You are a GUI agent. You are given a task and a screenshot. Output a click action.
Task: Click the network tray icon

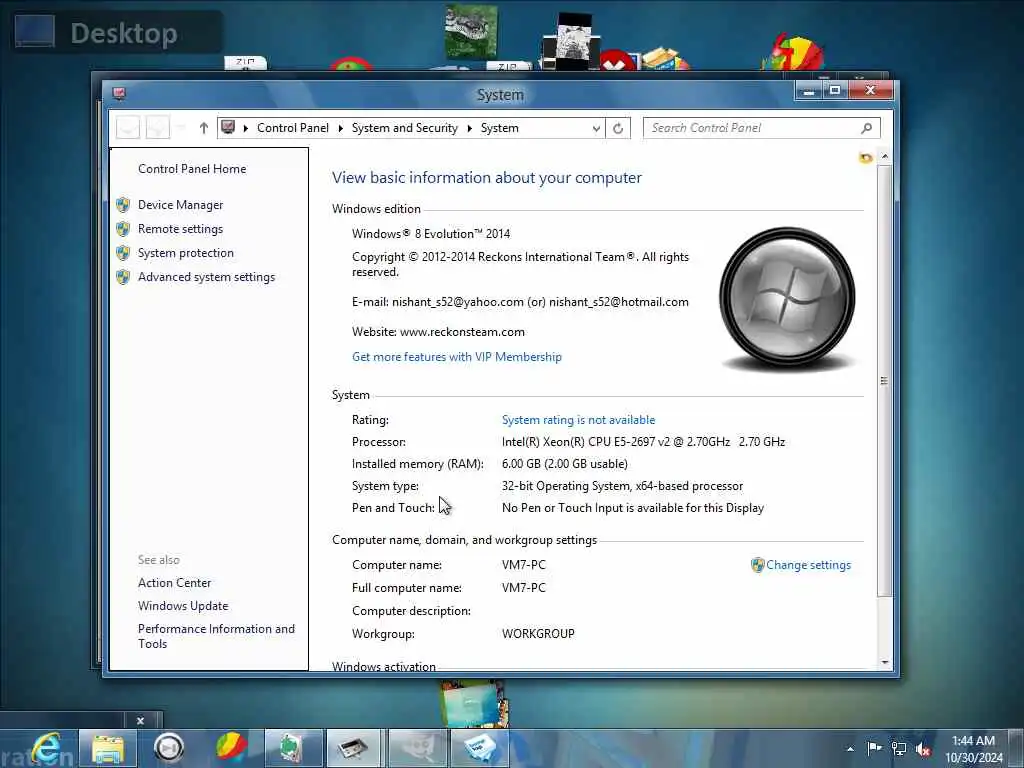tap(899, 749)
